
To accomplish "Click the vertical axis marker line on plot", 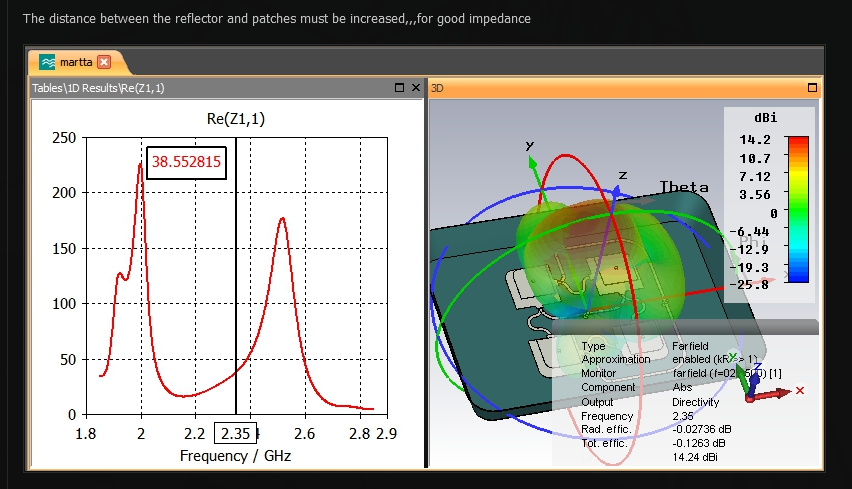I will click(x=236, y=276).
